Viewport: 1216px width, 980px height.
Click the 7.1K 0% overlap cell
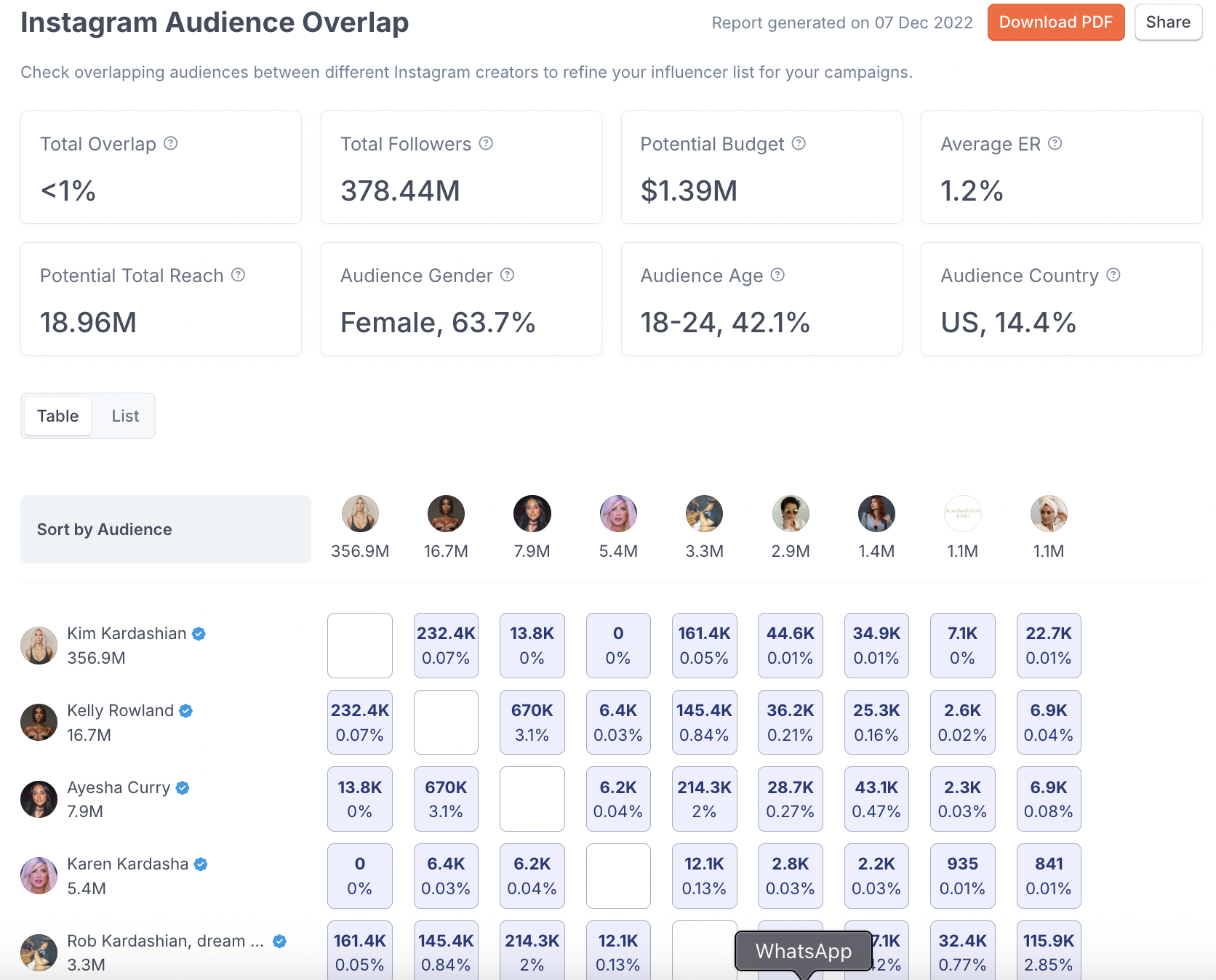tap(963, 646)
